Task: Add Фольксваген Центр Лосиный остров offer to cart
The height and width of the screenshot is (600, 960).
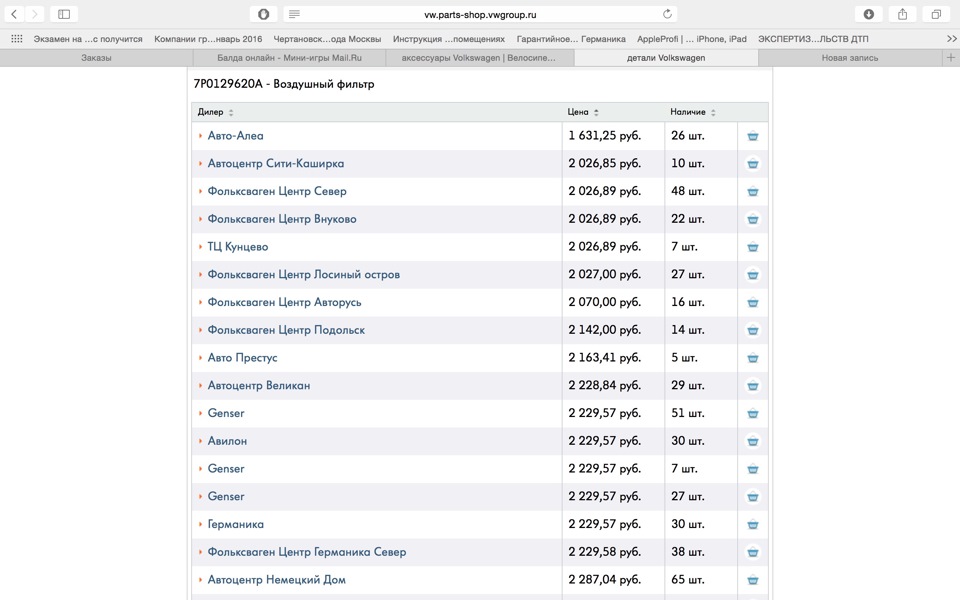Action: point(753,275)
